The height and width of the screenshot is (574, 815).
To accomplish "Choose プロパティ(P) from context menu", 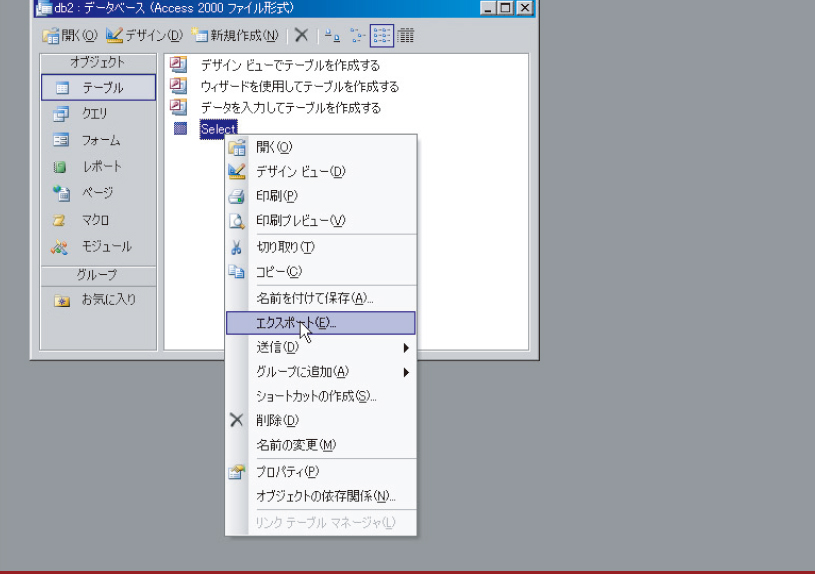I will pos(321,472).
